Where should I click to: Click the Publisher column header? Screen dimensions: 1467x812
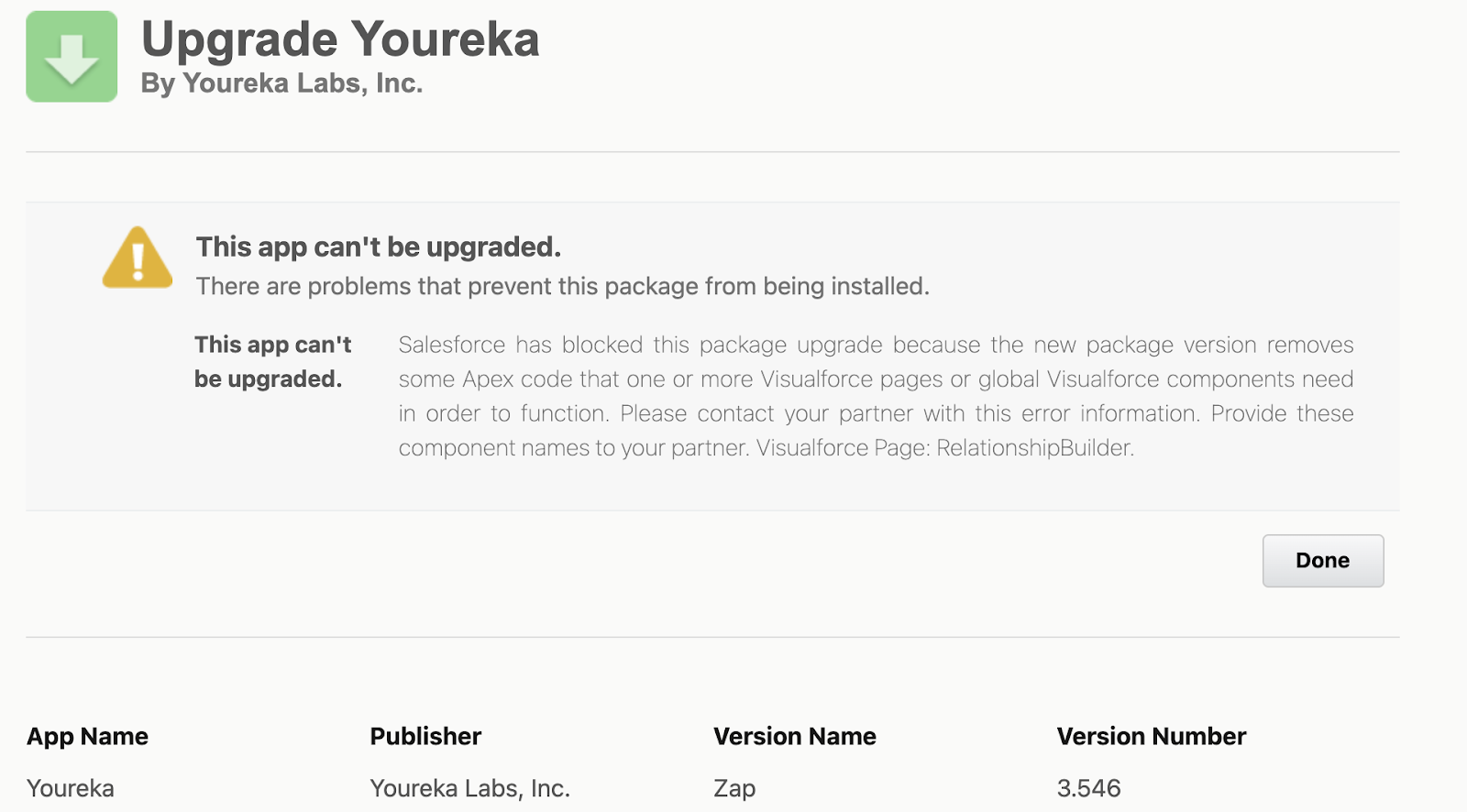(x=425, y=737)
